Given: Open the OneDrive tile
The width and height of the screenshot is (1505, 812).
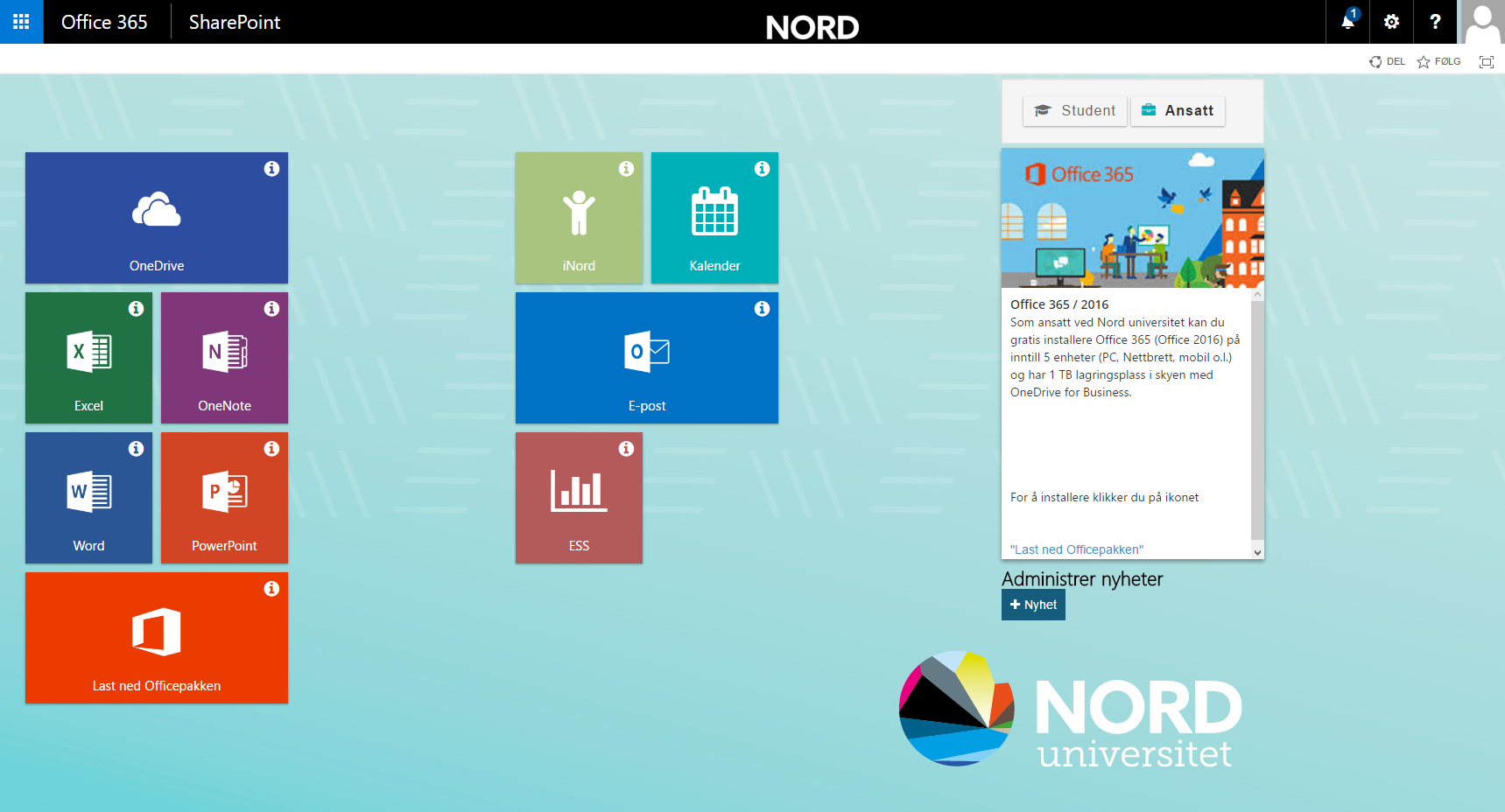Looking at the screenshot, I should [157, 218].
